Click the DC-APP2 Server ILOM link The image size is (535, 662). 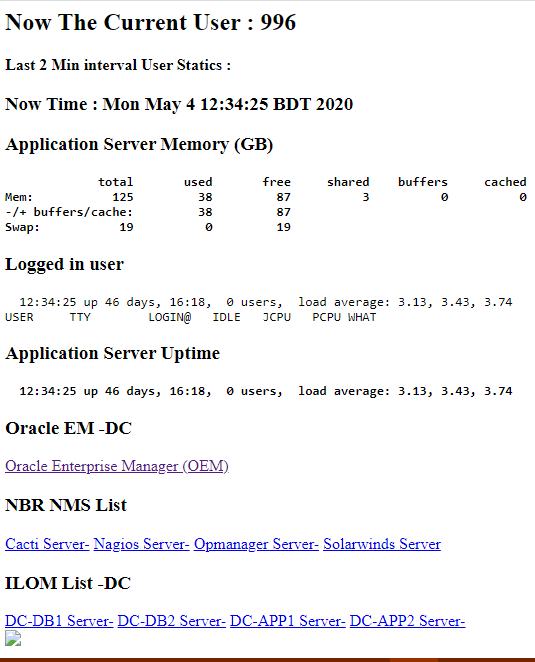(x=407, y=621)
